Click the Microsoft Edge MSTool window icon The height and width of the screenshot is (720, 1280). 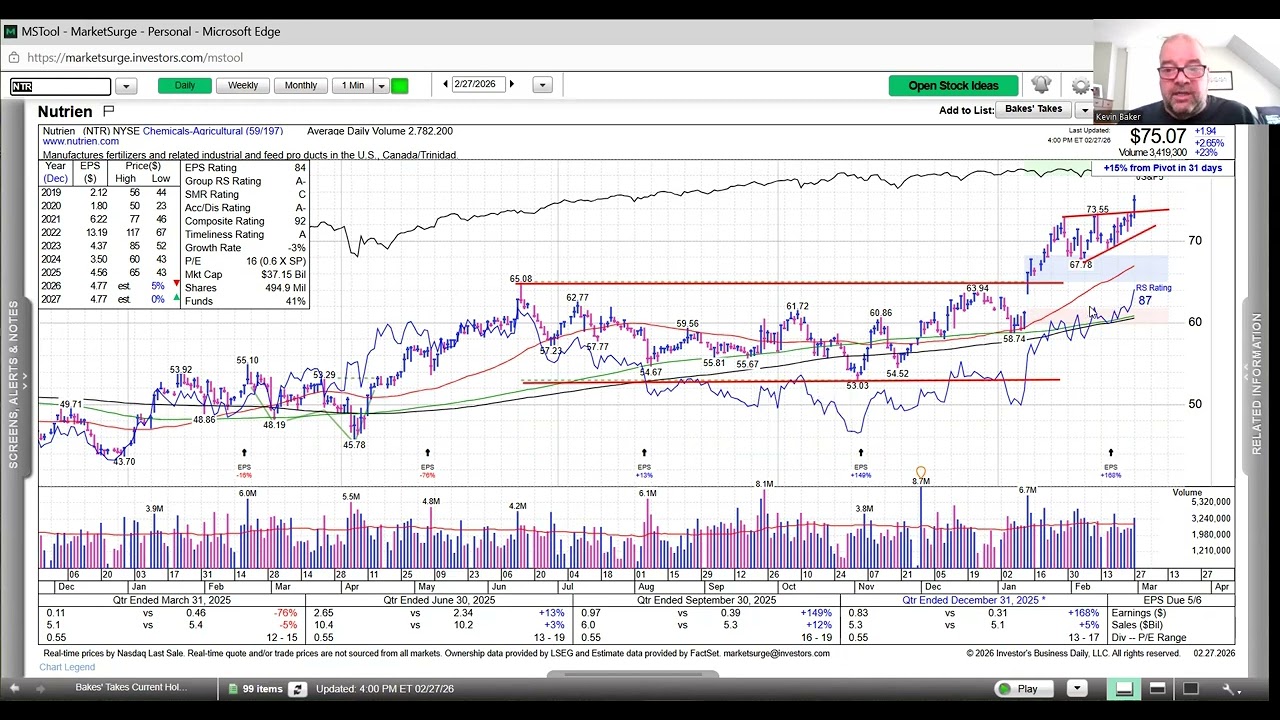click(x=11, y=32)
